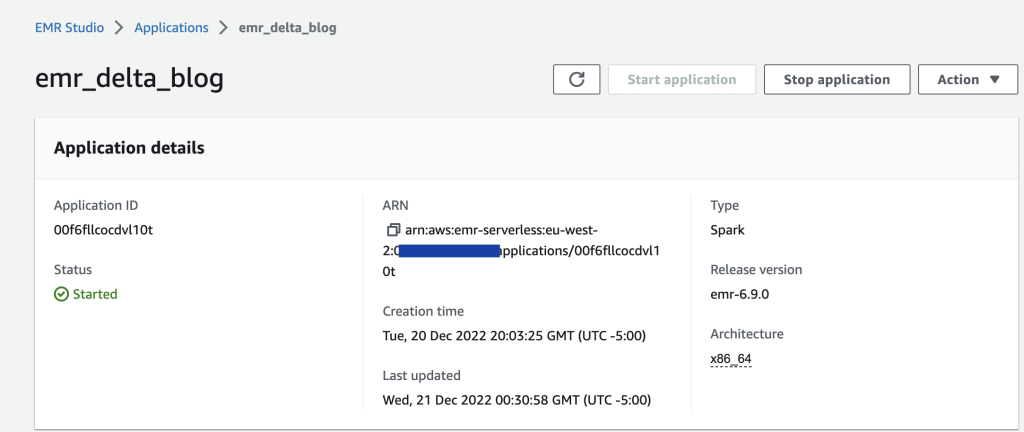Click the Started status text
1024x432 pixels.
pyautogui.click(x=95, y=294)
